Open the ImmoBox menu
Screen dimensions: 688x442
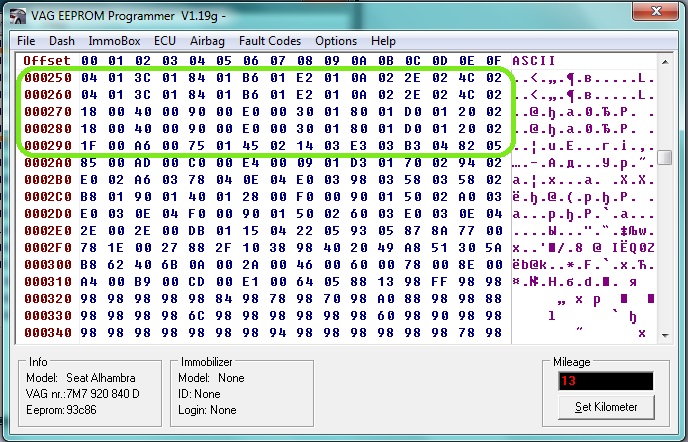point(112,41)
